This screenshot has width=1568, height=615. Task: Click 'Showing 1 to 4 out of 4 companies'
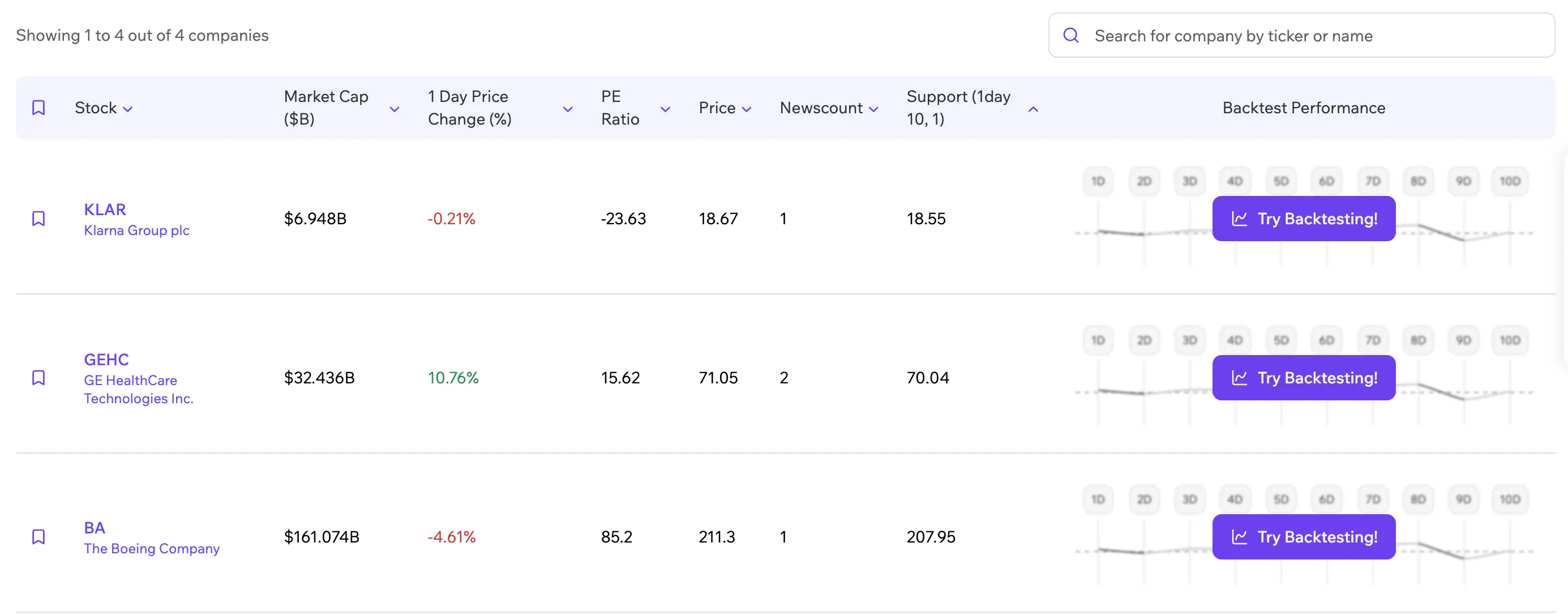142,35
